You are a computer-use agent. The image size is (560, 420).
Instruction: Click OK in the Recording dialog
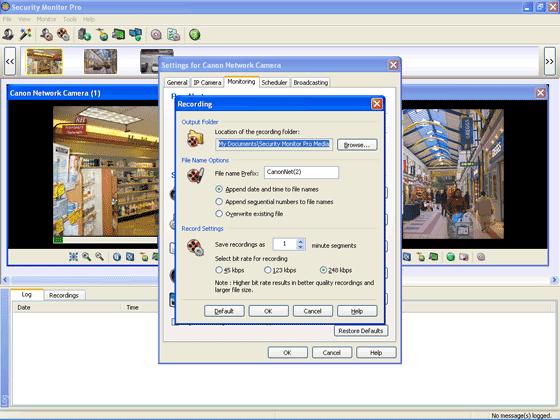tap(268, 311)
